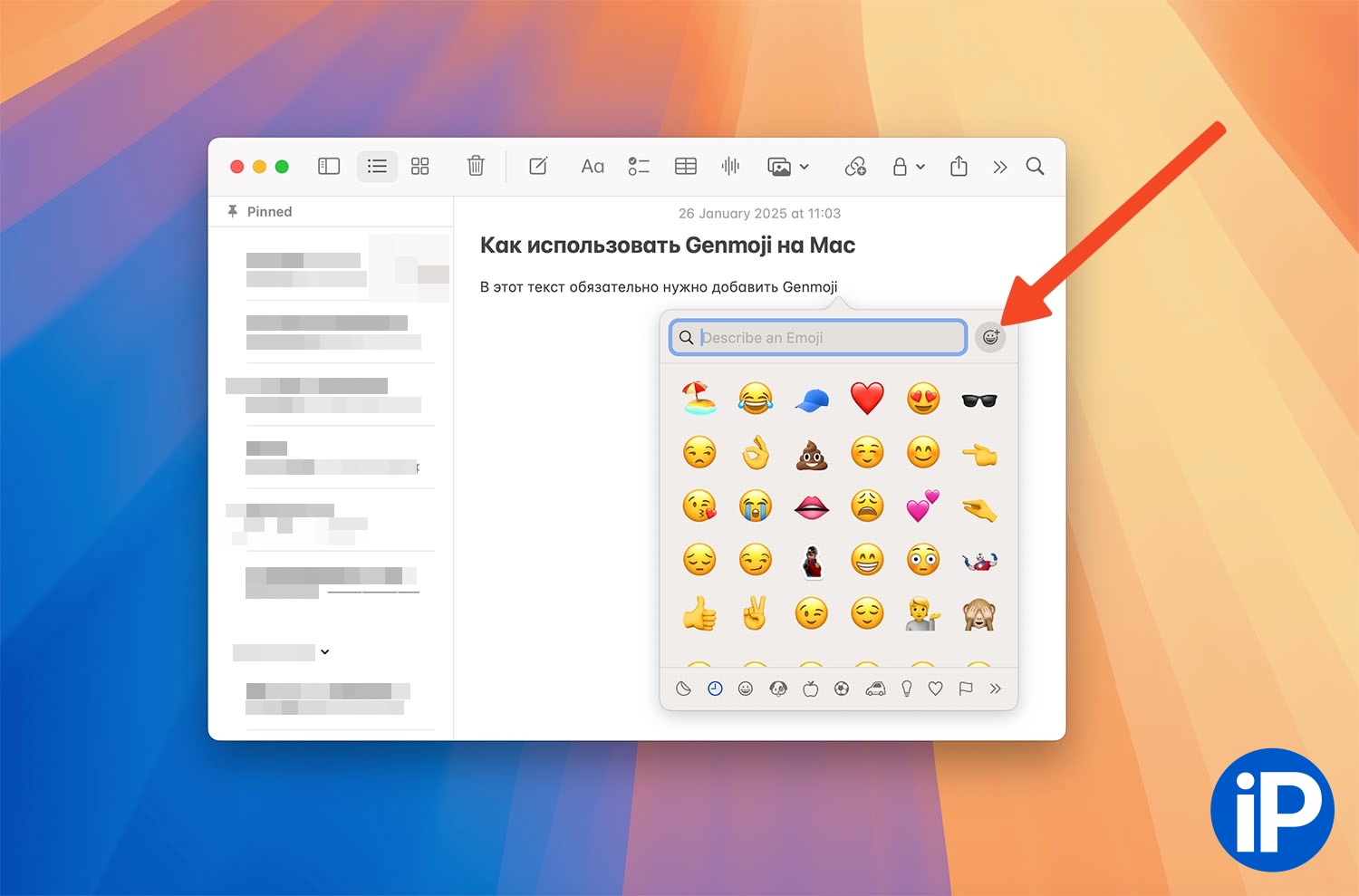The height and width of the screenshot is (896, 1359).
Task: Click the note title about Genmoji на Mac
Action: click(x=668, y=246)
